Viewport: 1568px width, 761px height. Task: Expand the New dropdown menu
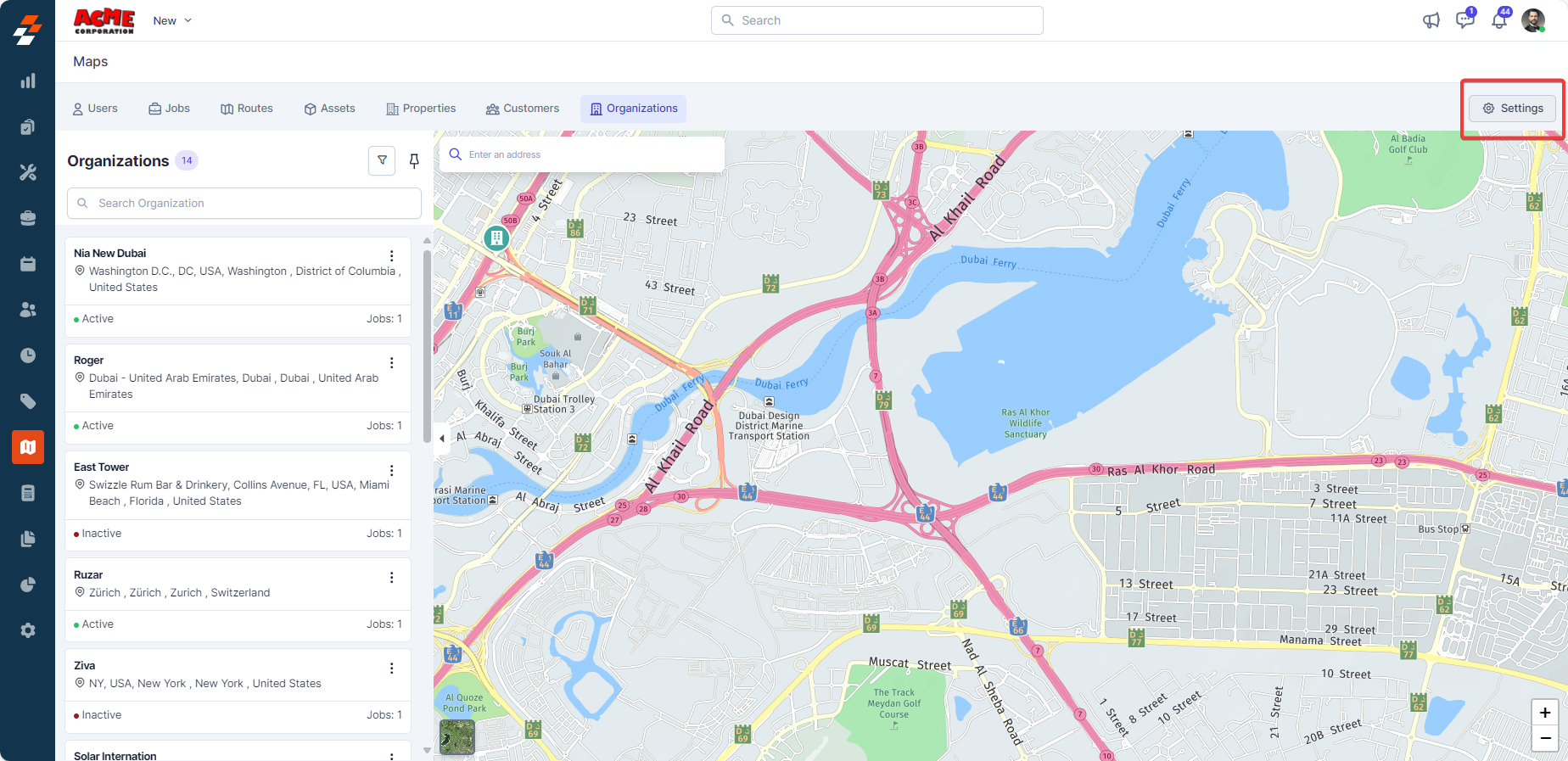click(x=172, y=20)
